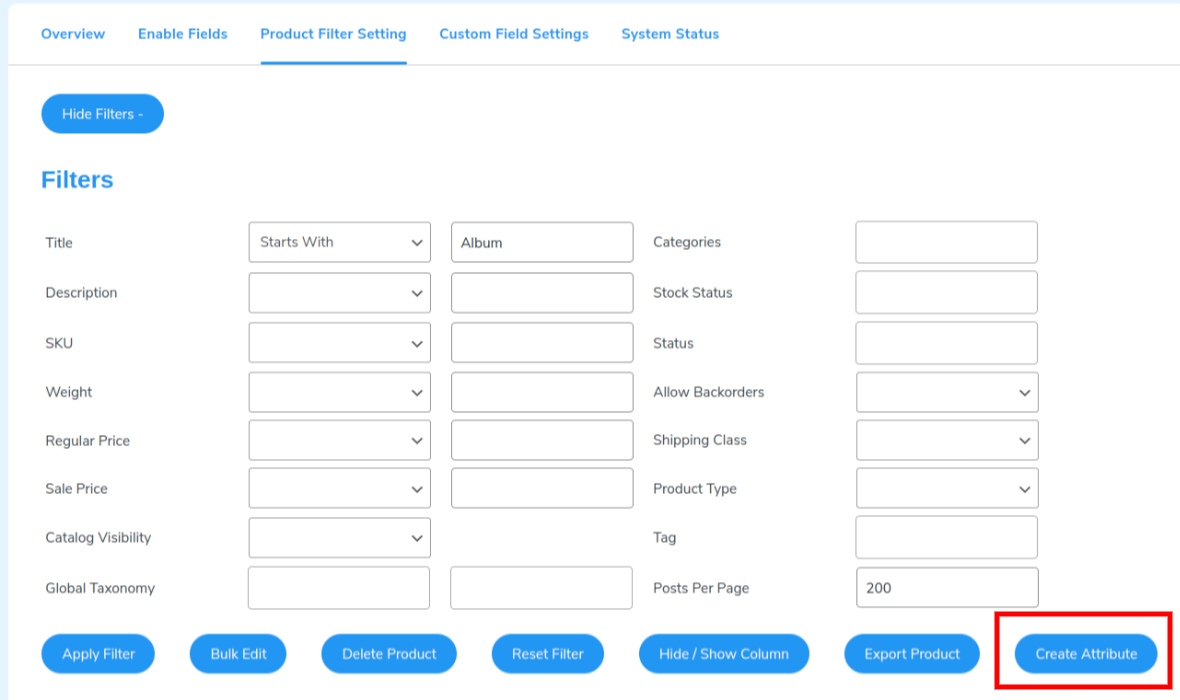Open the Allow Backorders dropdown
Viewport: 1180px width, 700px height.
(x=946, y=391)
